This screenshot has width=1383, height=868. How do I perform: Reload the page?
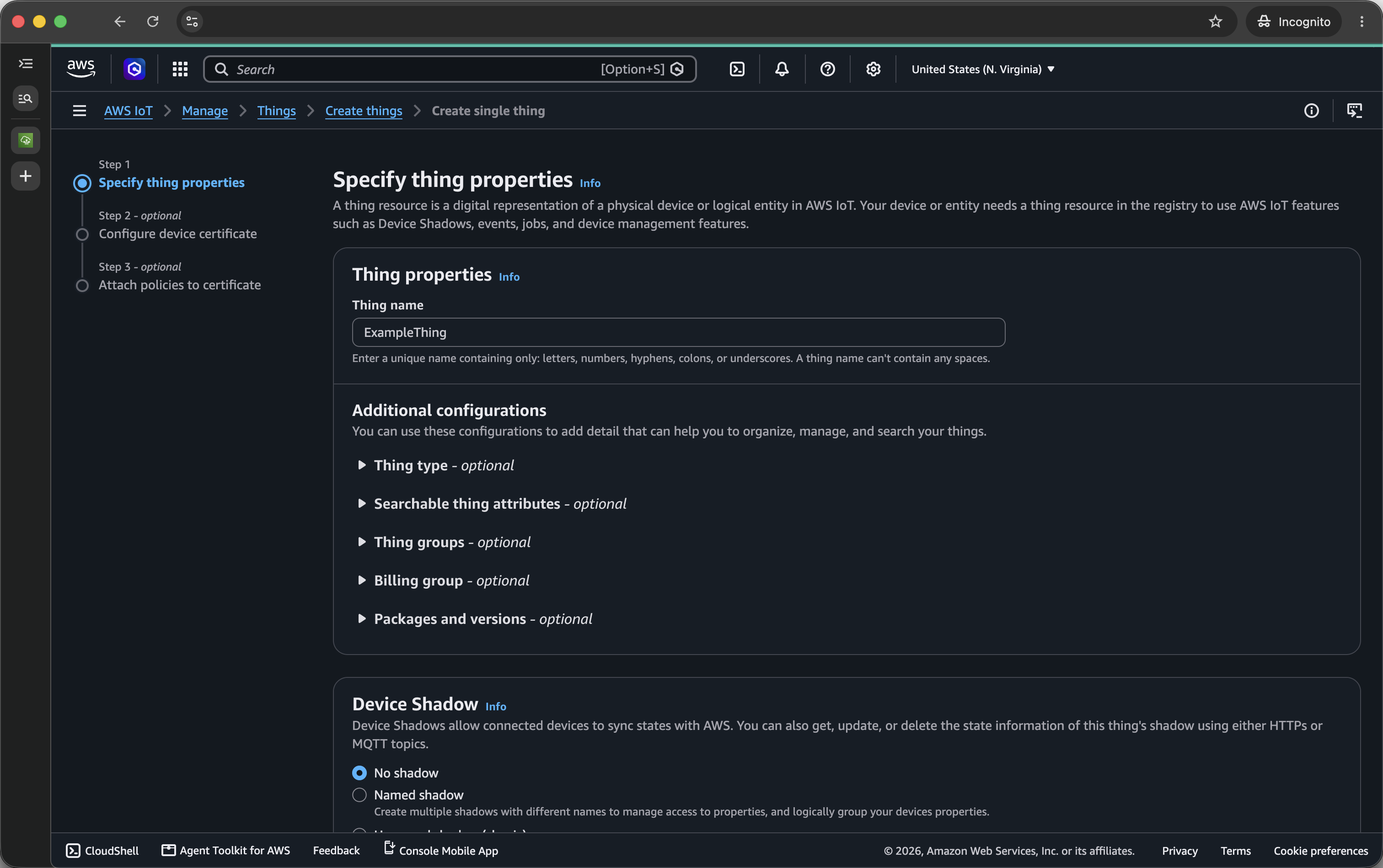point(152,21)
